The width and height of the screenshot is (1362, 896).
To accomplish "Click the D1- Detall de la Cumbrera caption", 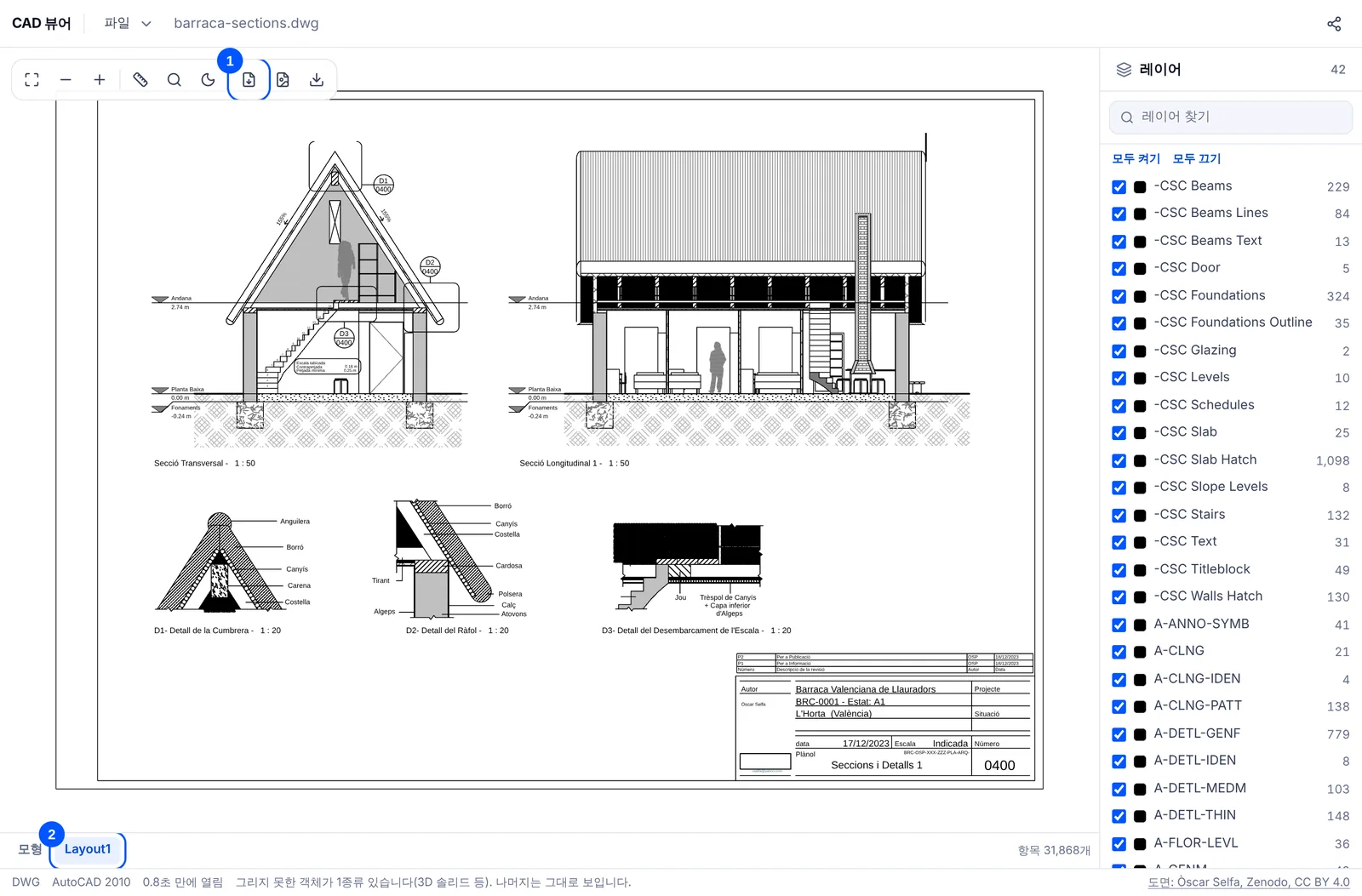I will [217, 631].
